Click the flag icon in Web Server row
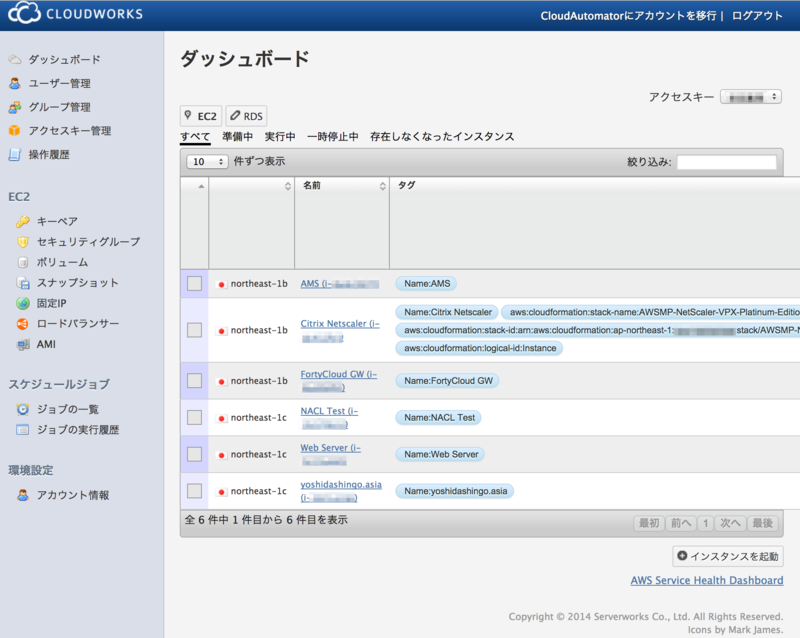 (221, 455)
